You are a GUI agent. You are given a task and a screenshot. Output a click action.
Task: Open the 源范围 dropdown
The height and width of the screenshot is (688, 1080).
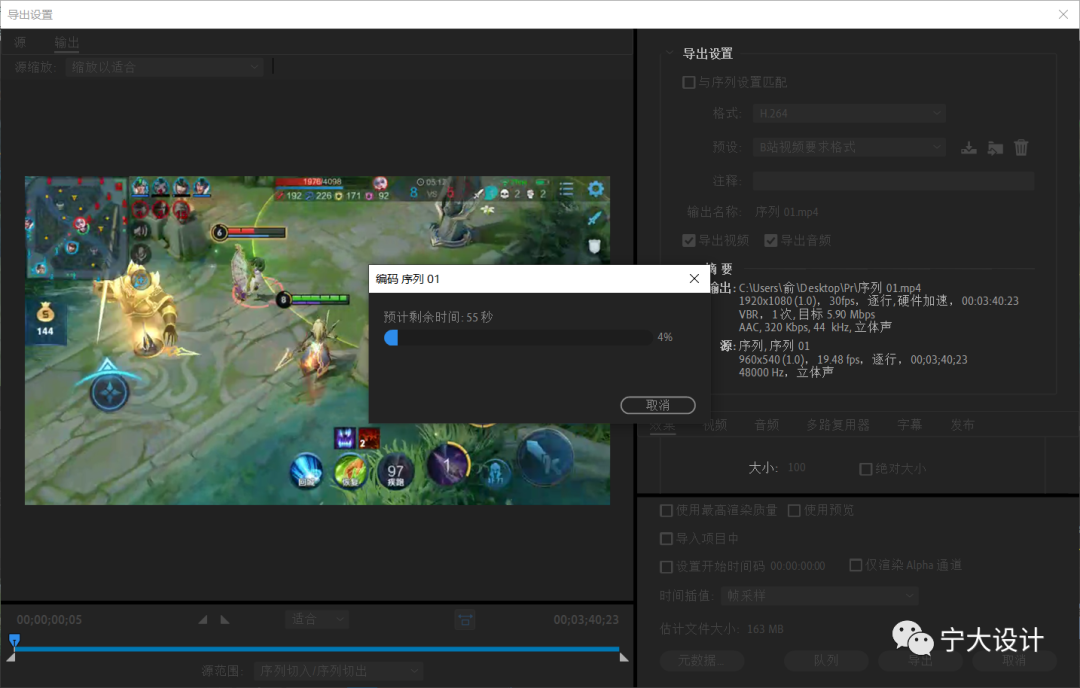(x=338, y=671)
